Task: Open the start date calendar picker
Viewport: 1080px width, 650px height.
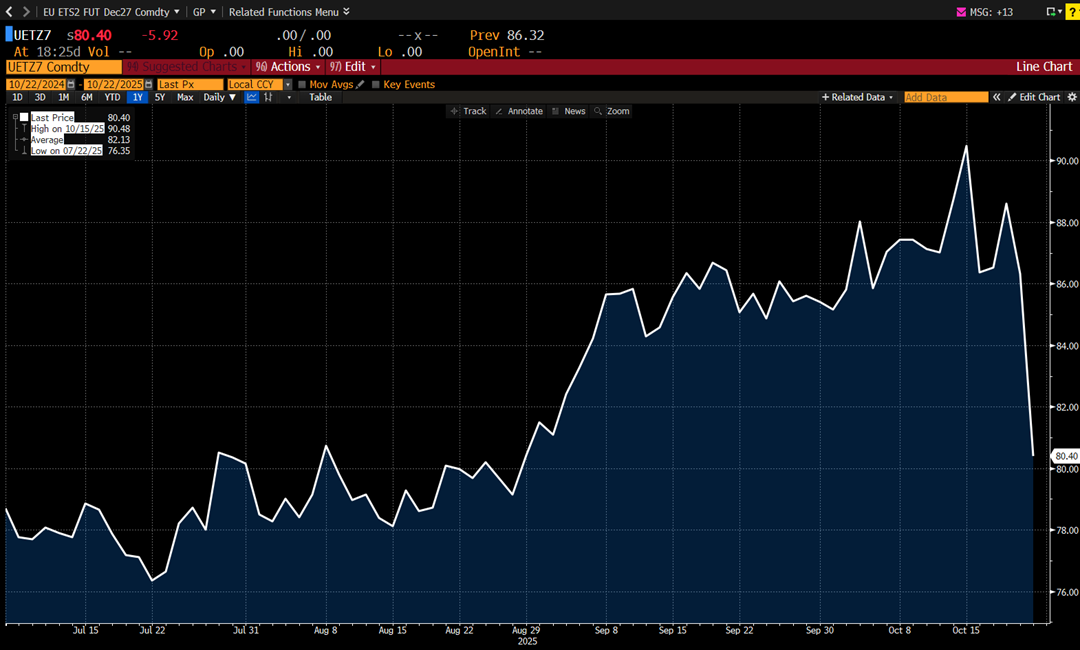Action: 70,85
